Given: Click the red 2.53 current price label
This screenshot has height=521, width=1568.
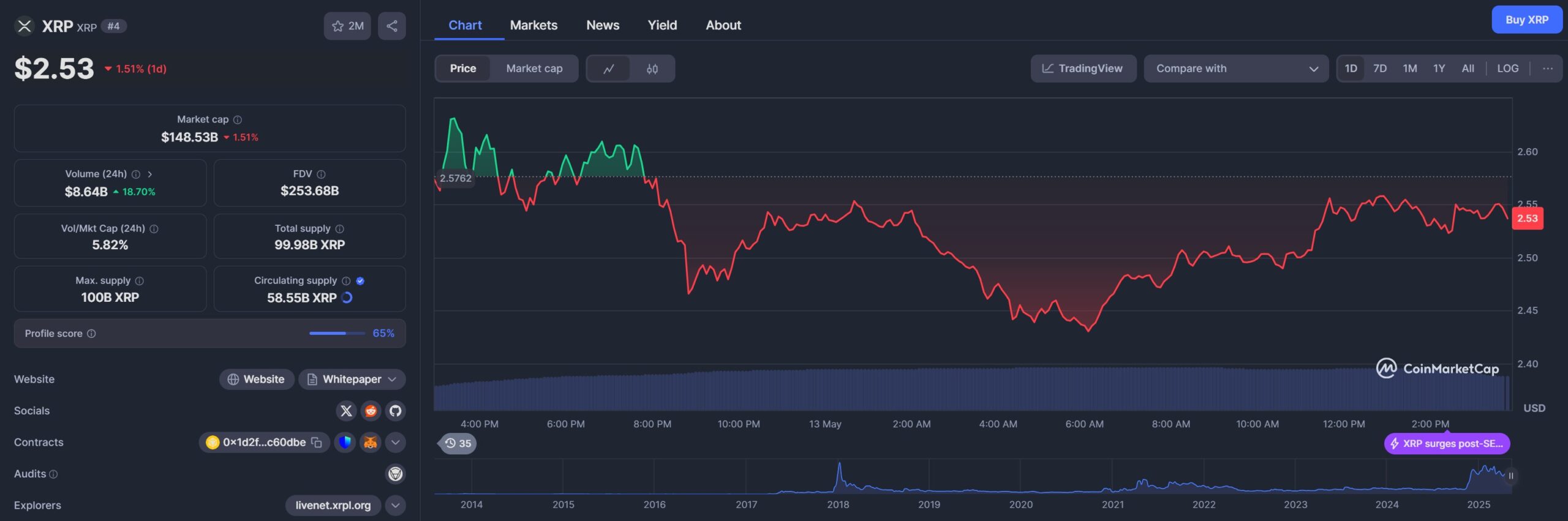Looking at the screenshot, I should (x=1528, y=219).
